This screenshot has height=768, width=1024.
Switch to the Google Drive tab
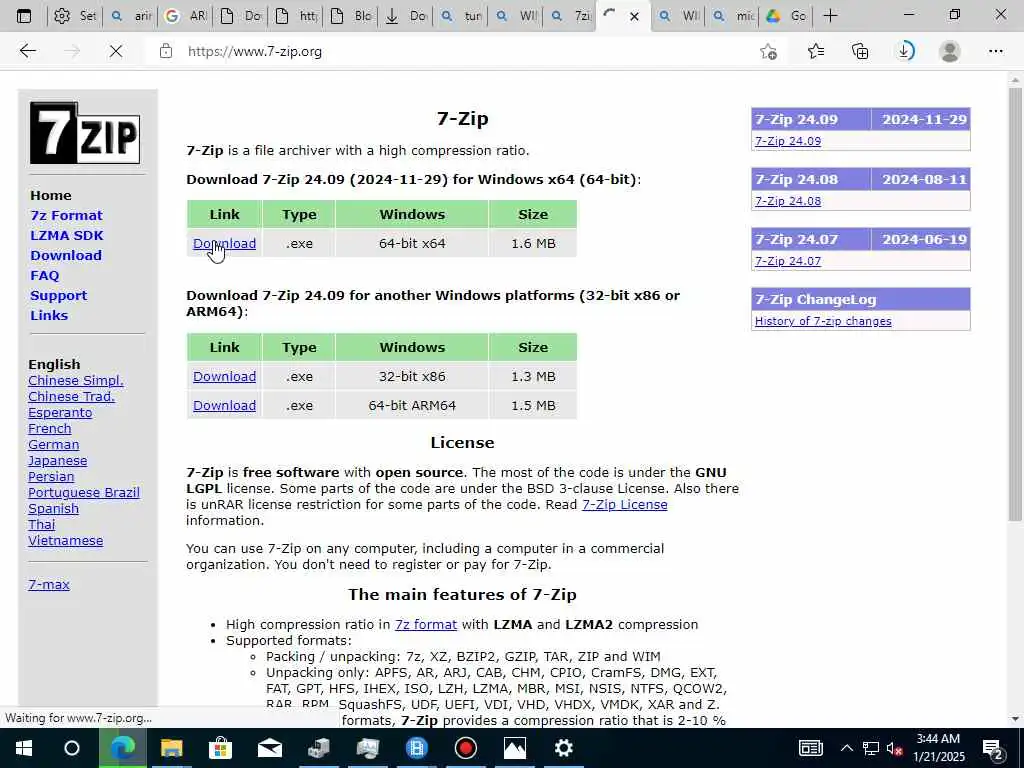point(786,16)
